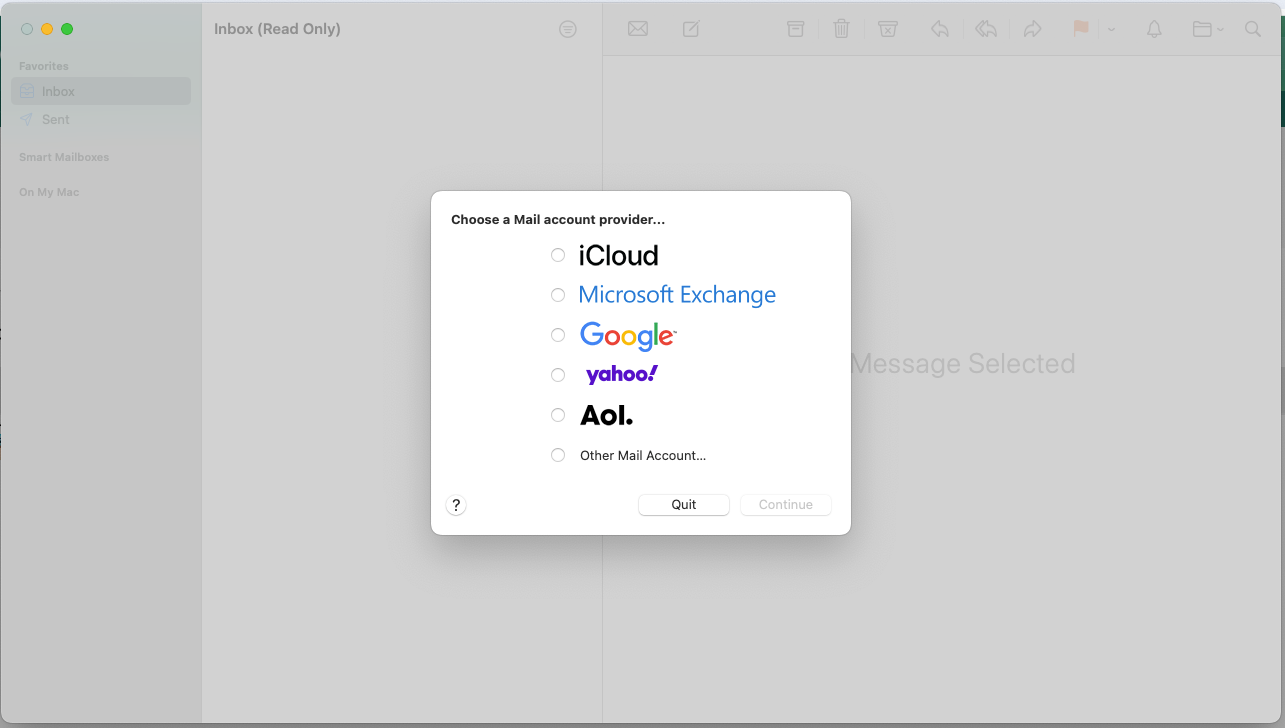This screenshot has height=728, width=1285.
Task: Compose a new message with pencil icon
Action: click(x=691, y=29)
